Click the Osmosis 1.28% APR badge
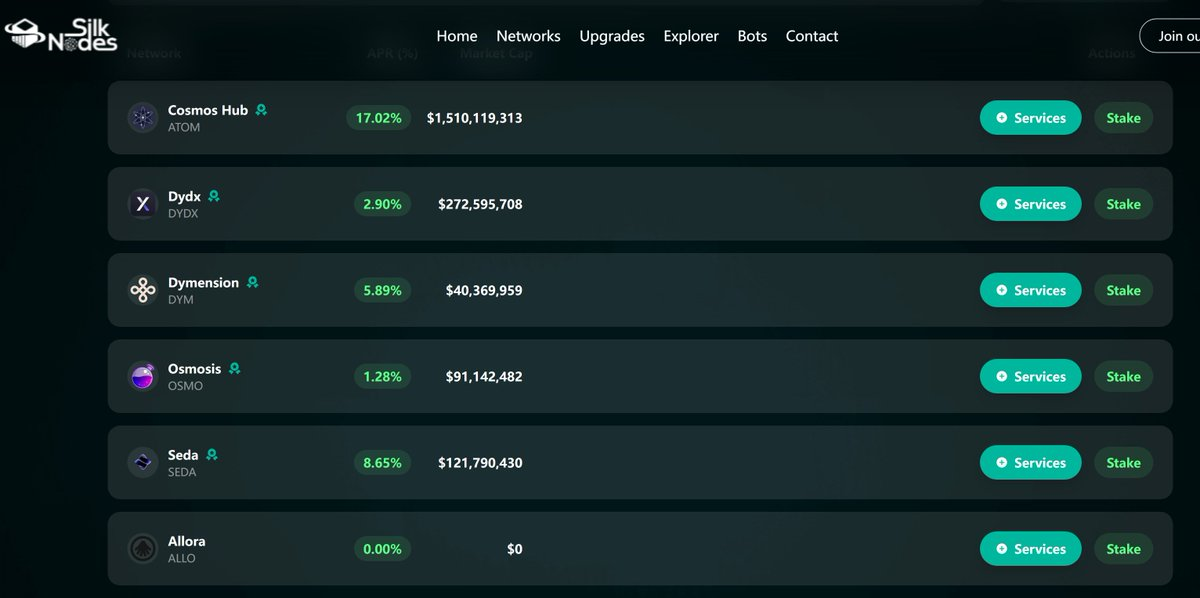 [x=382, y=377]
